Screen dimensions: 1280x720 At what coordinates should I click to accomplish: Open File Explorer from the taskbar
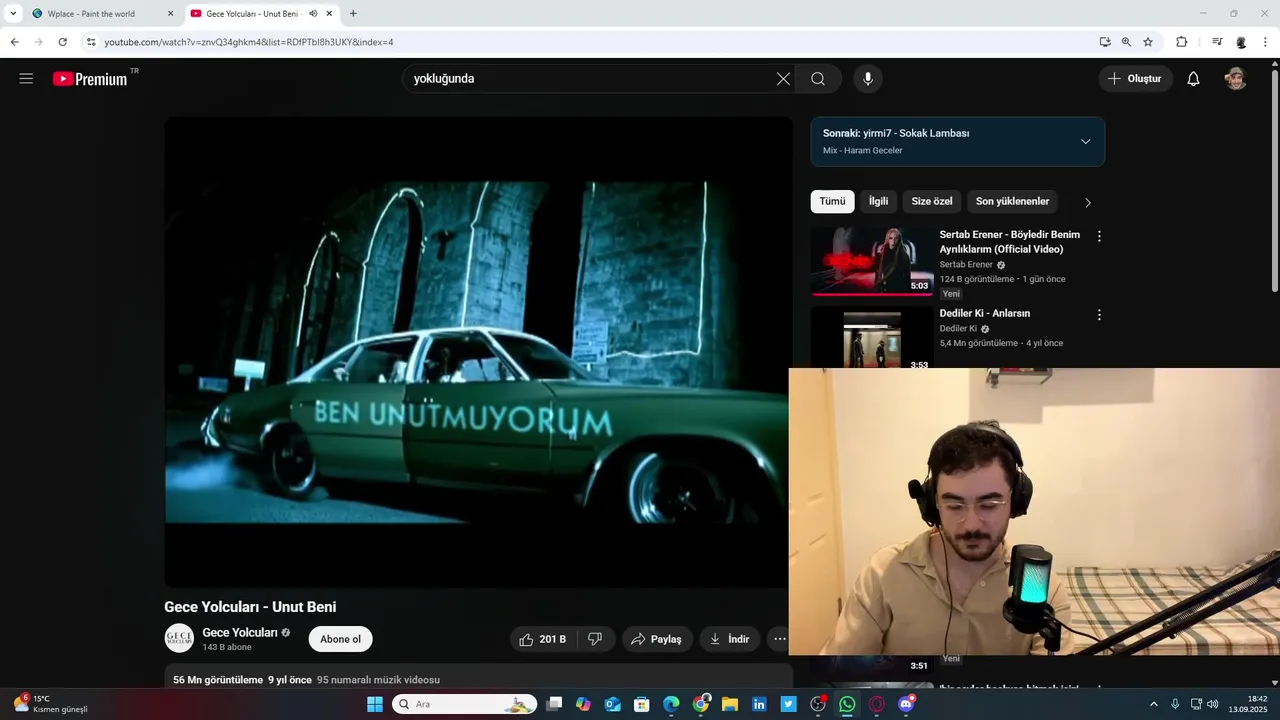point(730,704)
